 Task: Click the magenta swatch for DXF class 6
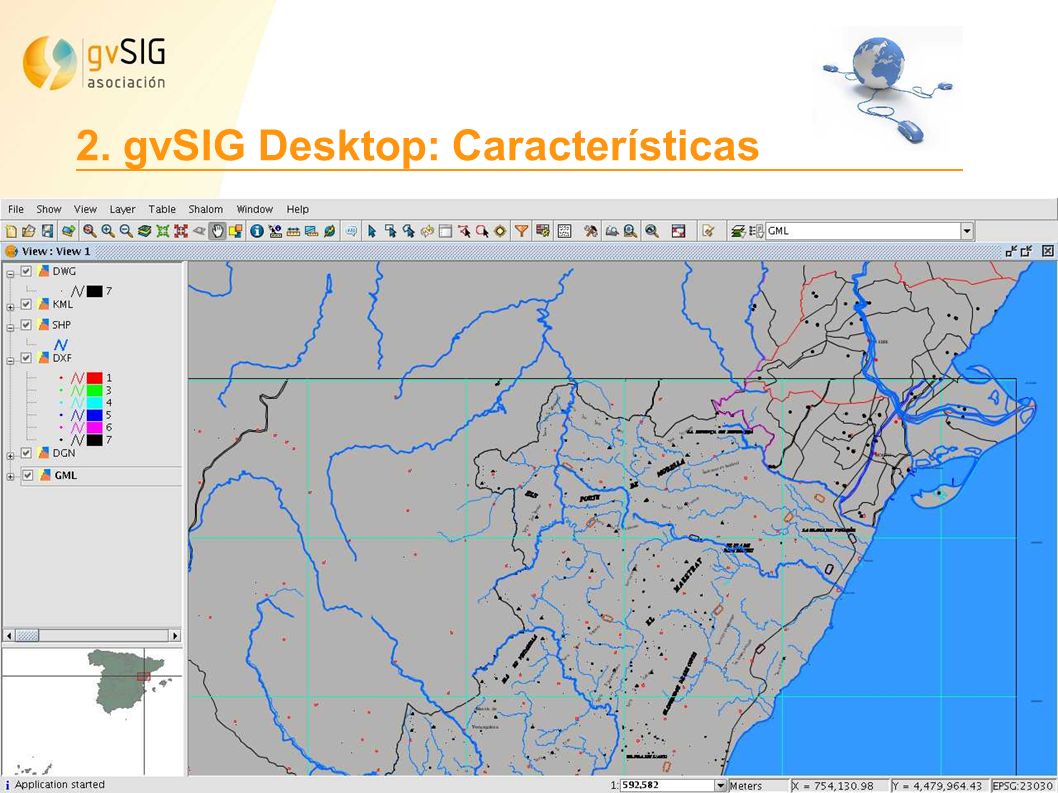coord(94,427)
